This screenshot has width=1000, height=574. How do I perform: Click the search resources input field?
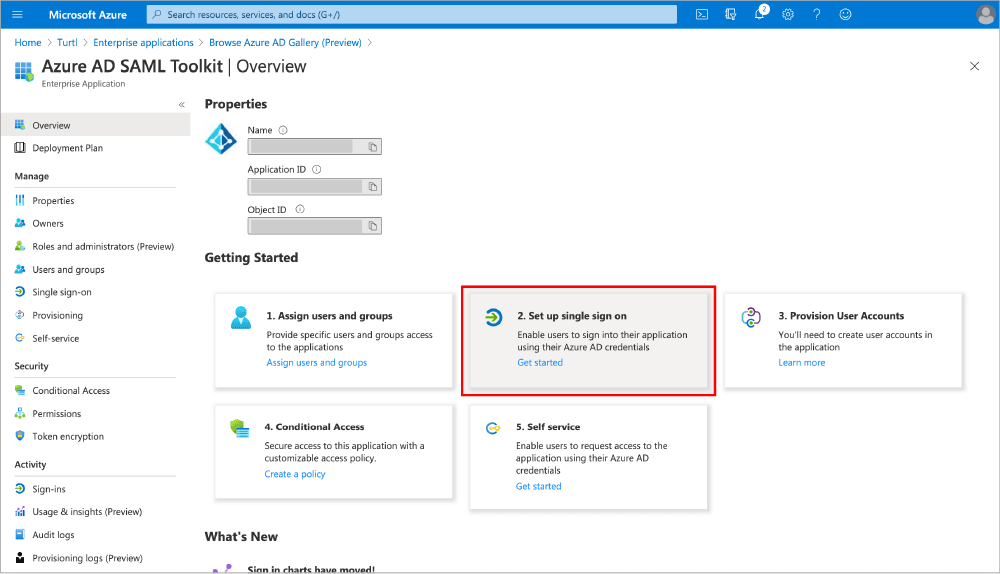pyautogui.click(x=410, y=14)
